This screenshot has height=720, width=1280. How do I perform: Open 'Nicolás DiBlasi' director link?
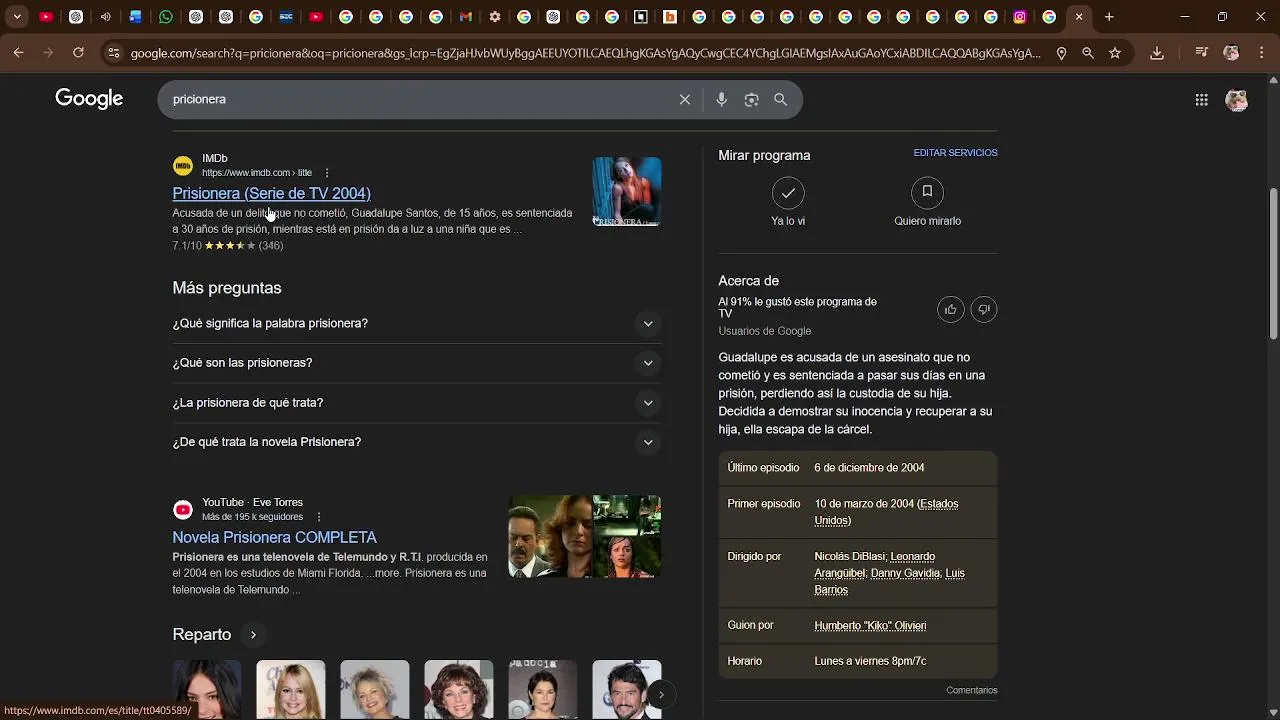pyautogui.click(x=849, y=557)
